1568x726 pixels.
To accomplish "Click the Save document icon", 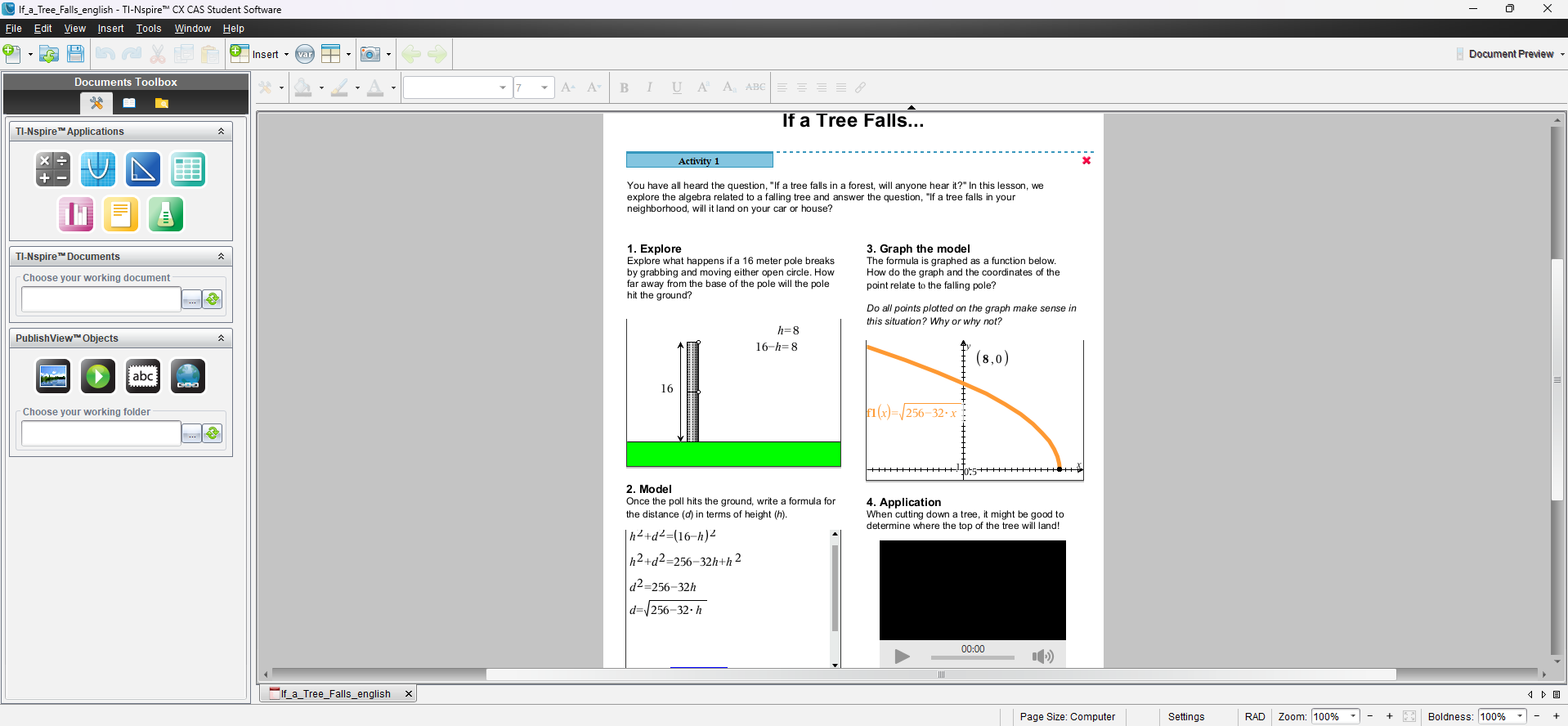I will pyautogui.click(x=75, y=54).
